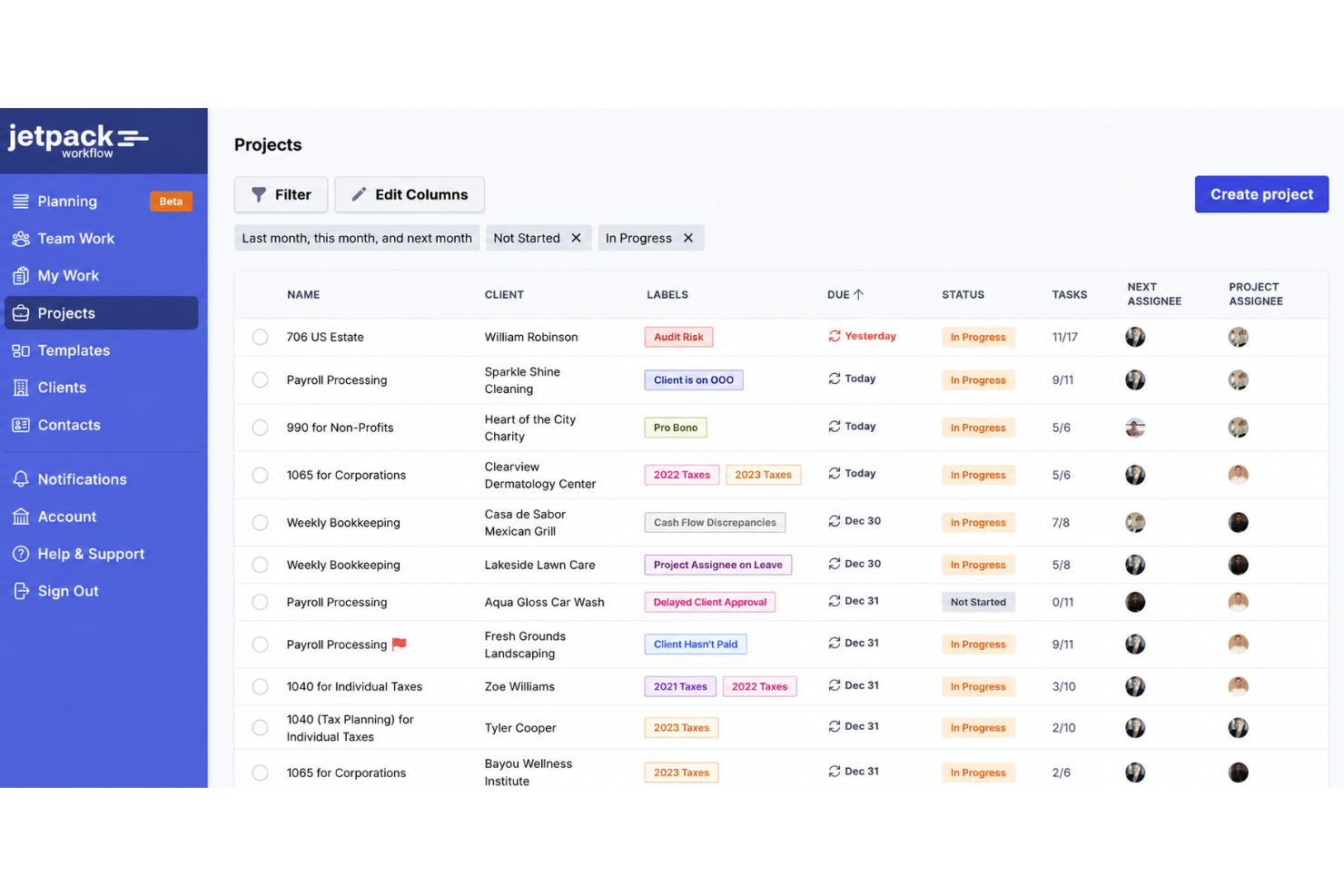
Task: Open Bayou Wellness 1065 for Corporations project
Action: (x=346, y=773)
